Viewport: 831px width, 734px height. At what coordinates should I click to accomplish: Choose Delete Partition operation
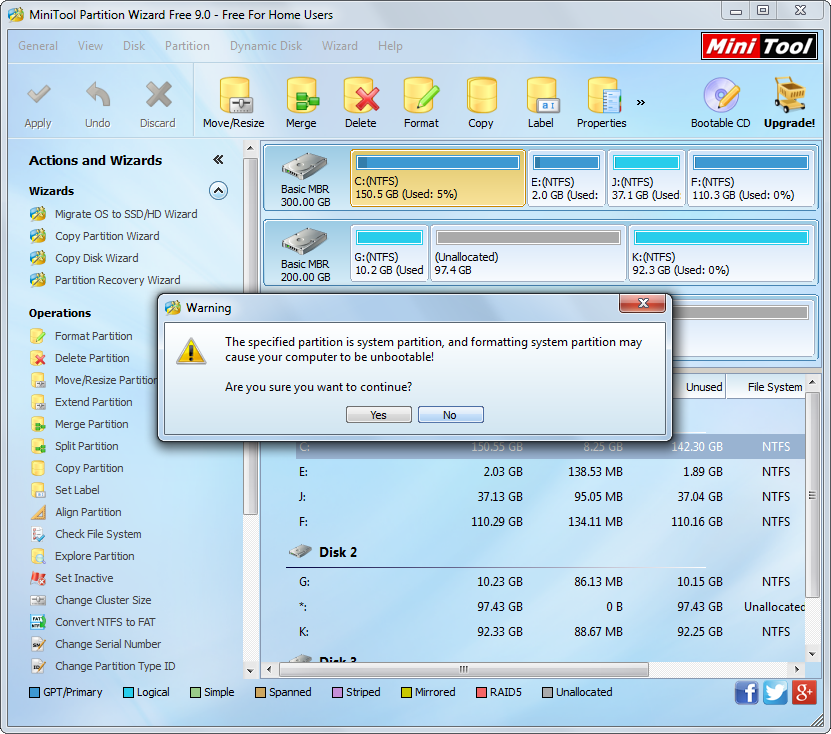[x=92, y=358]
